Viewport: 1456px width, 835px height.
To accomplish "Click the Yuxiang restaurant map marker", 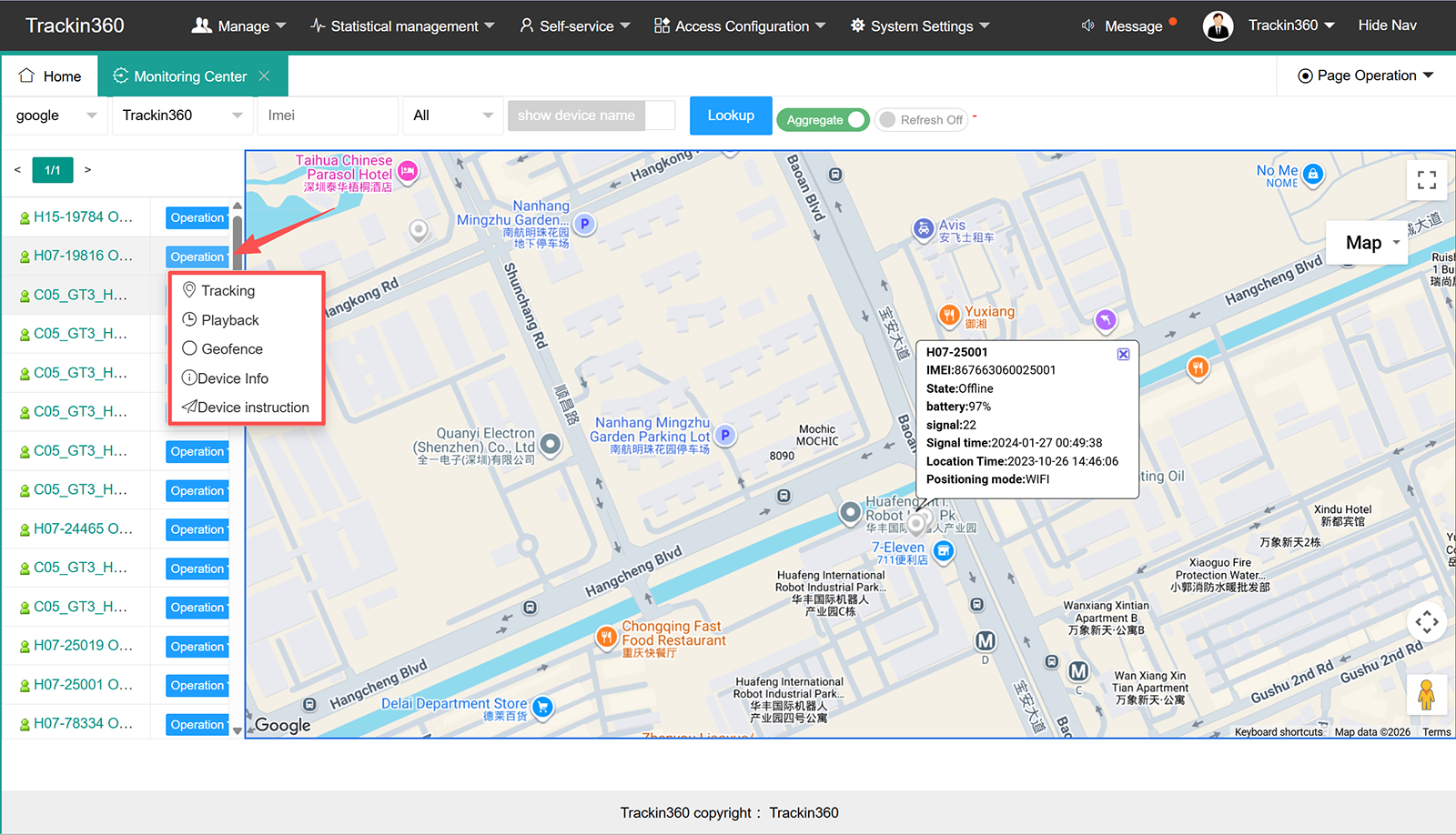I will tap(949, 316).
